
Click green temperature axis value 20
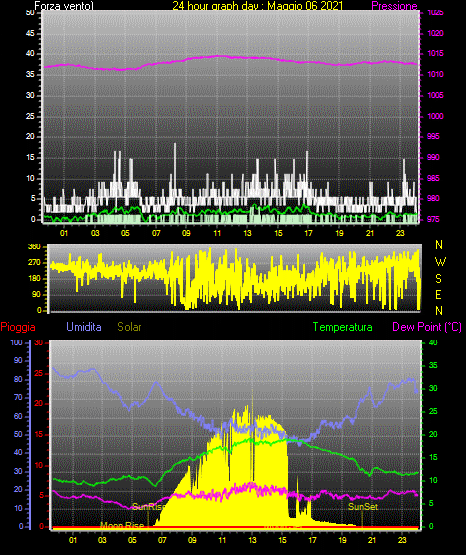pyautogui.click(x=433, y=434)
